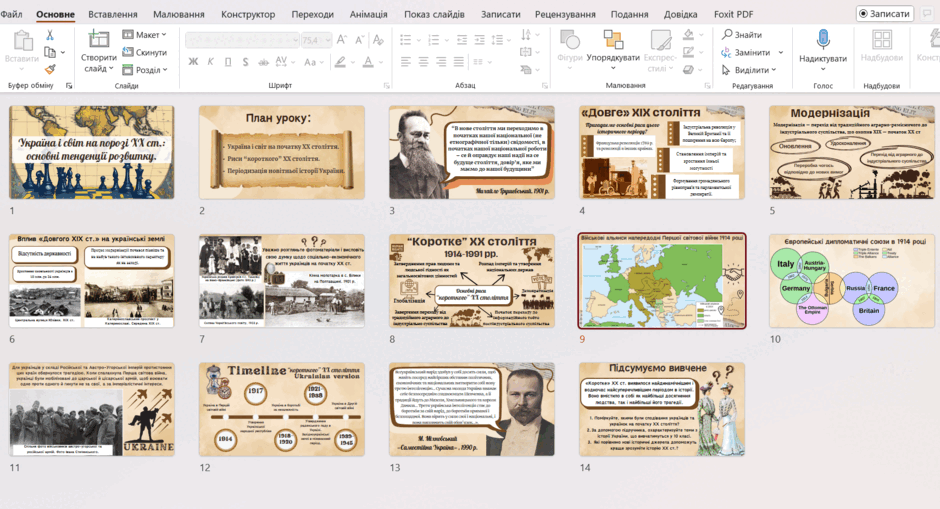Click the Add-ins (Надбудови) grid icon
Image resolution: width=940 pixels, height=509 pixels.
[x=881, y=40]
